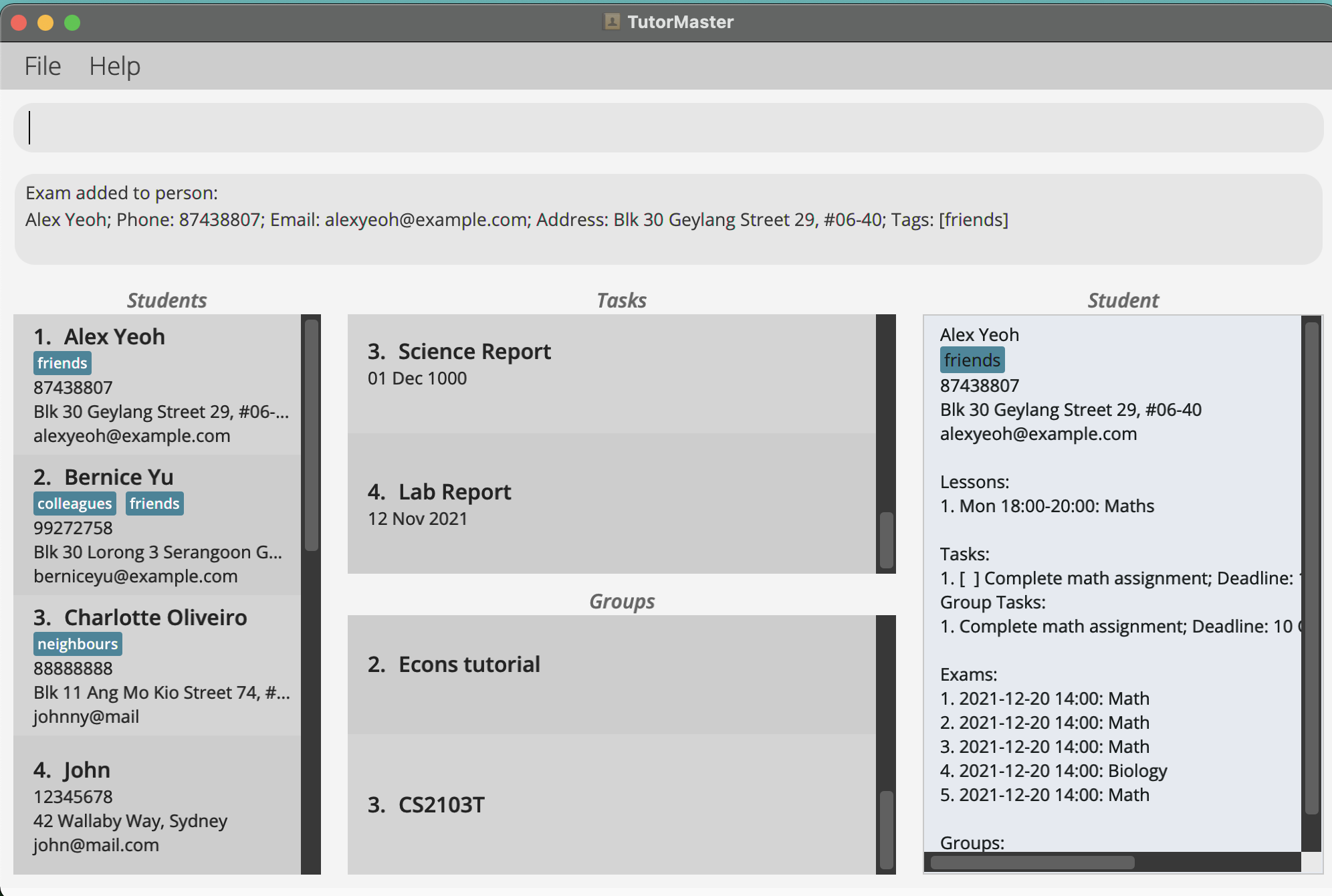This screenshot has height=896, width=1332.
Task: Select the CS2103T group
Action: point(611,804)
